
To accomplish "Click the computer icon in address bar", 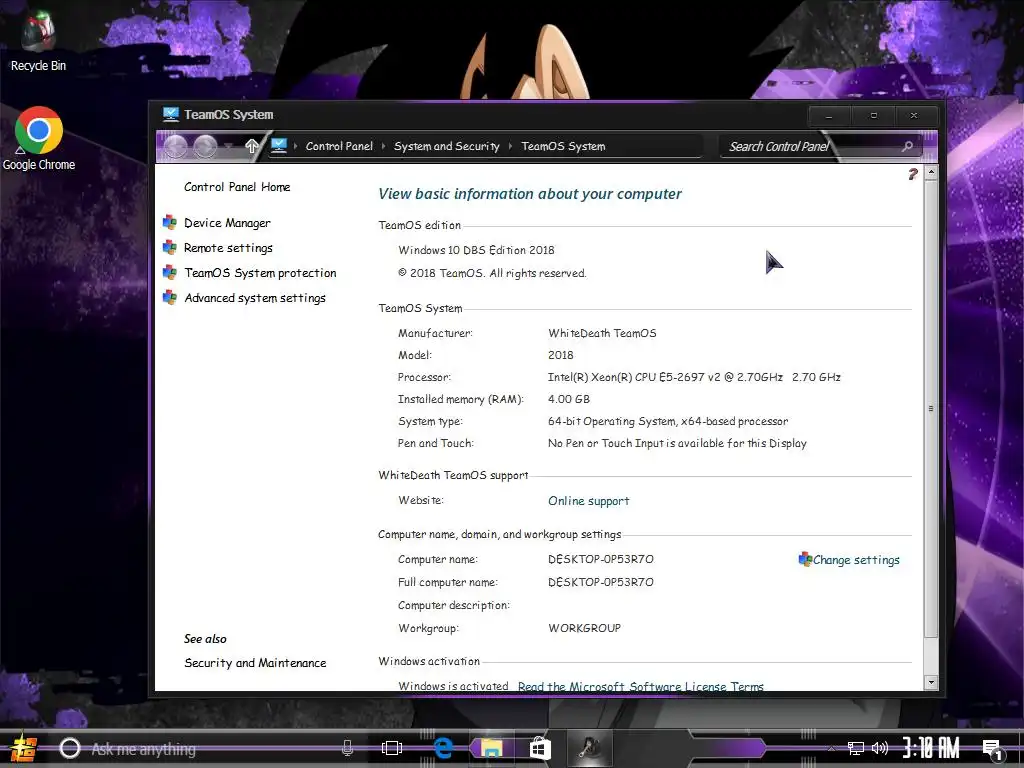I will (279, 145).
